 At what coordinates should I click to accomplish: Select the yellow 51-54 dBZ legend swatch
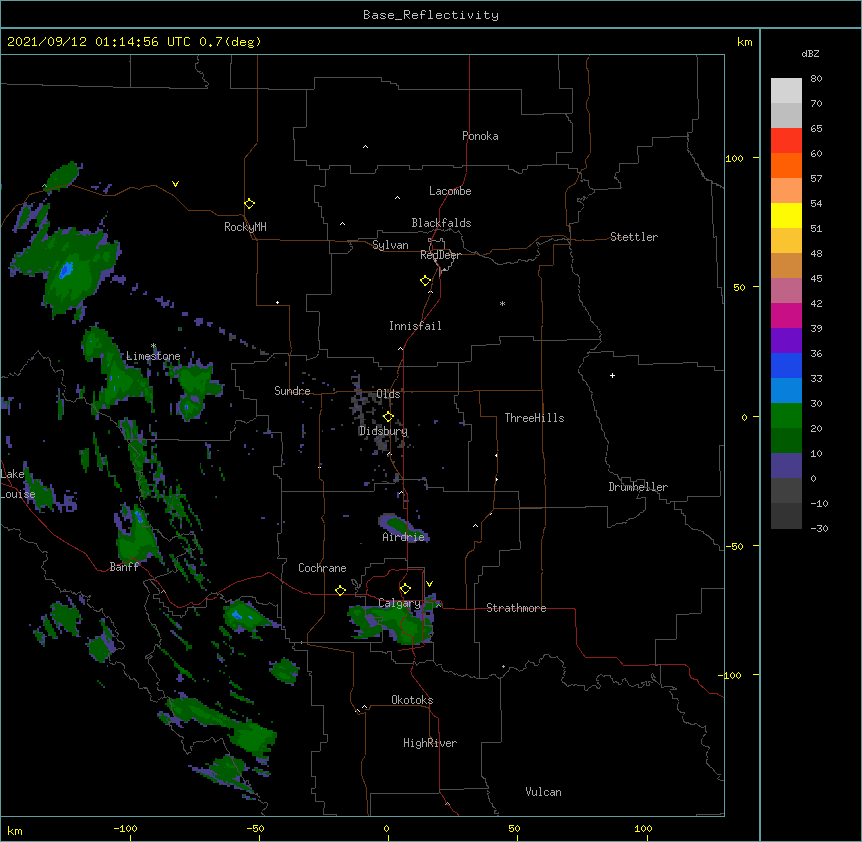[786, 215]
